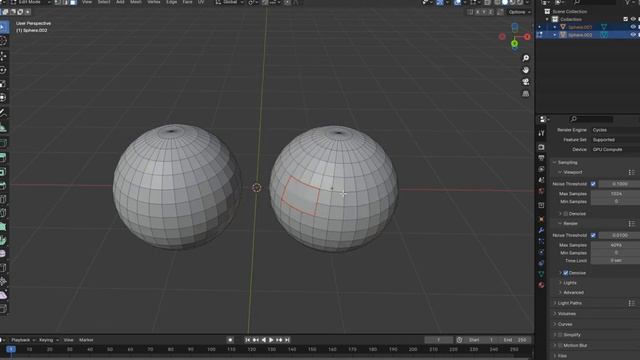Image resolution: width=640 pixels, height=360 pixels.
Task: Uncheck the Collection exclude checkbox in the Outliner
Action: [x=626, y=19]
